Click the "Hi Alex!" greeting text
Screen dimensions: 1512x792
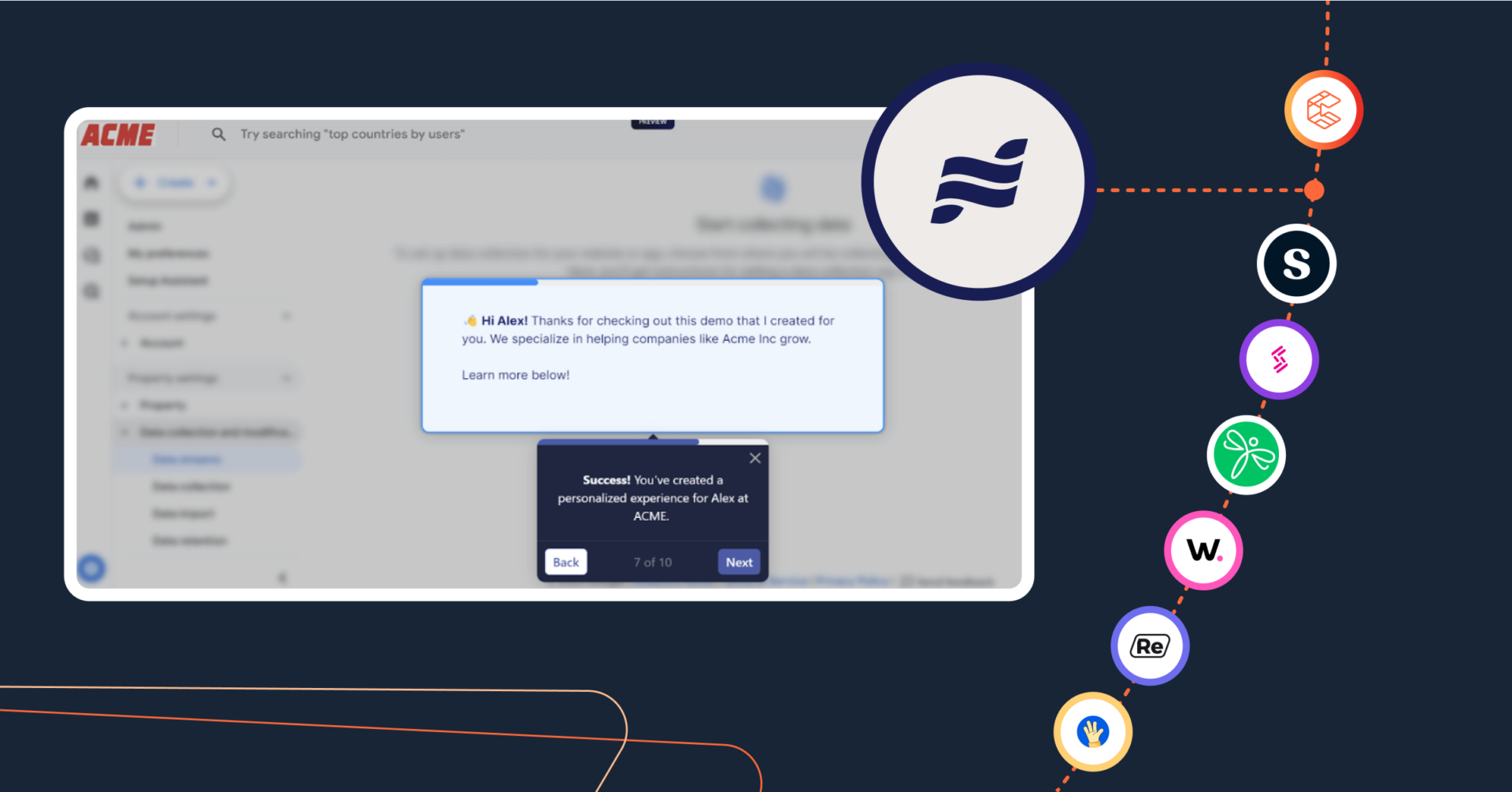tap(504, 320)
